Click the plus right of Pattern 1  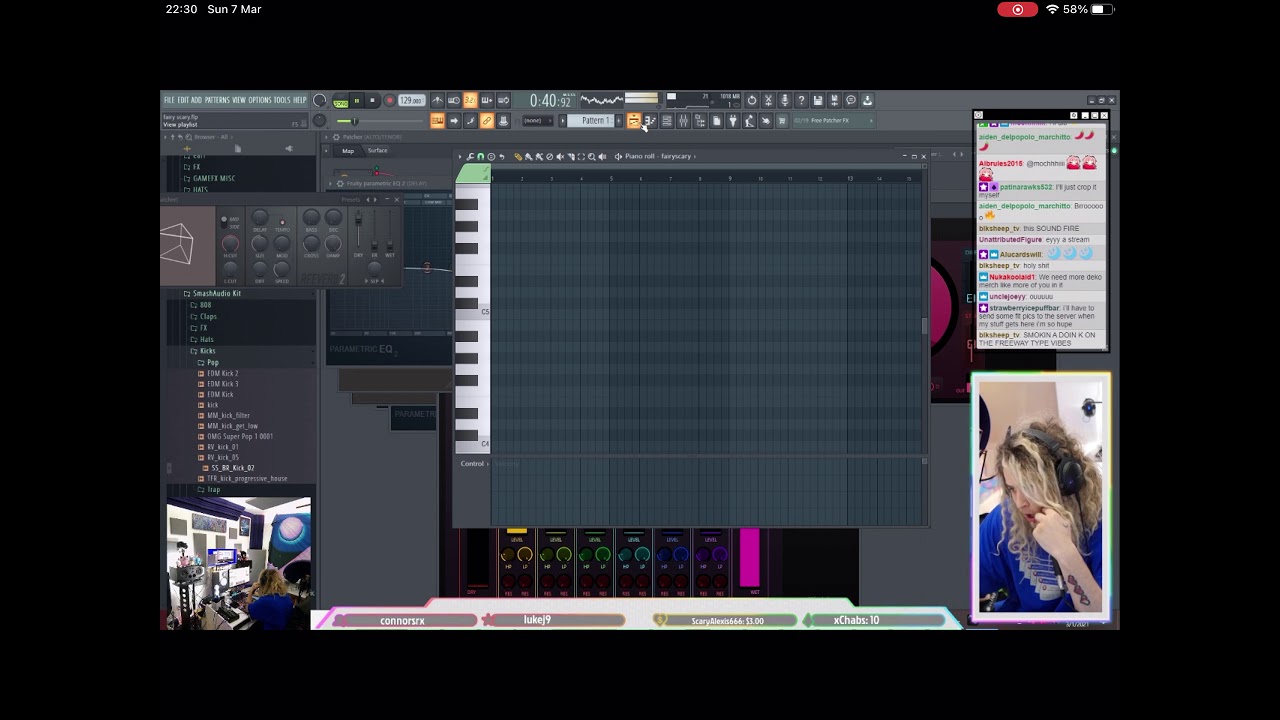[x=618, y=120]
